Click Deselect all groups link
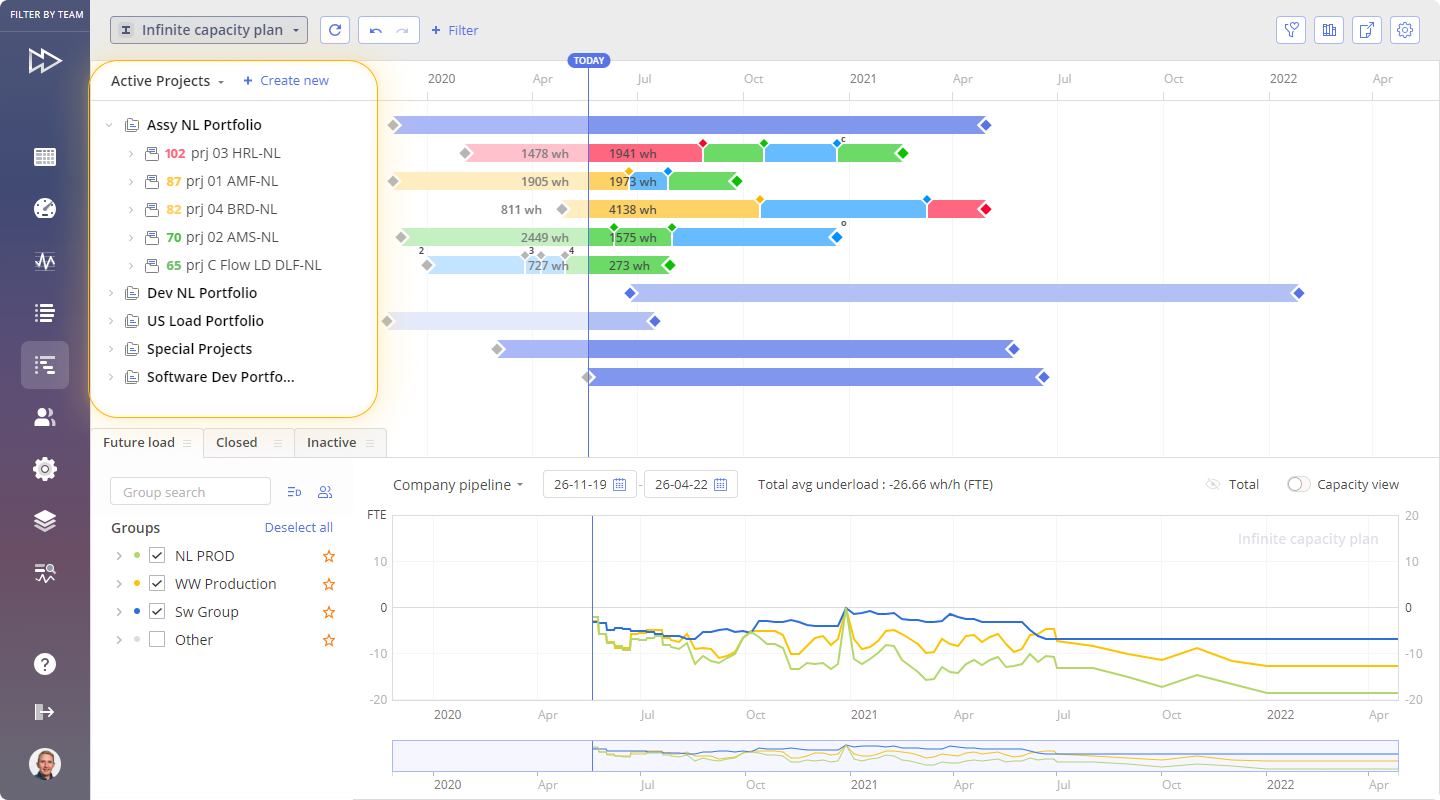This screenshot has width=1440, height=800. coord(298,528)
